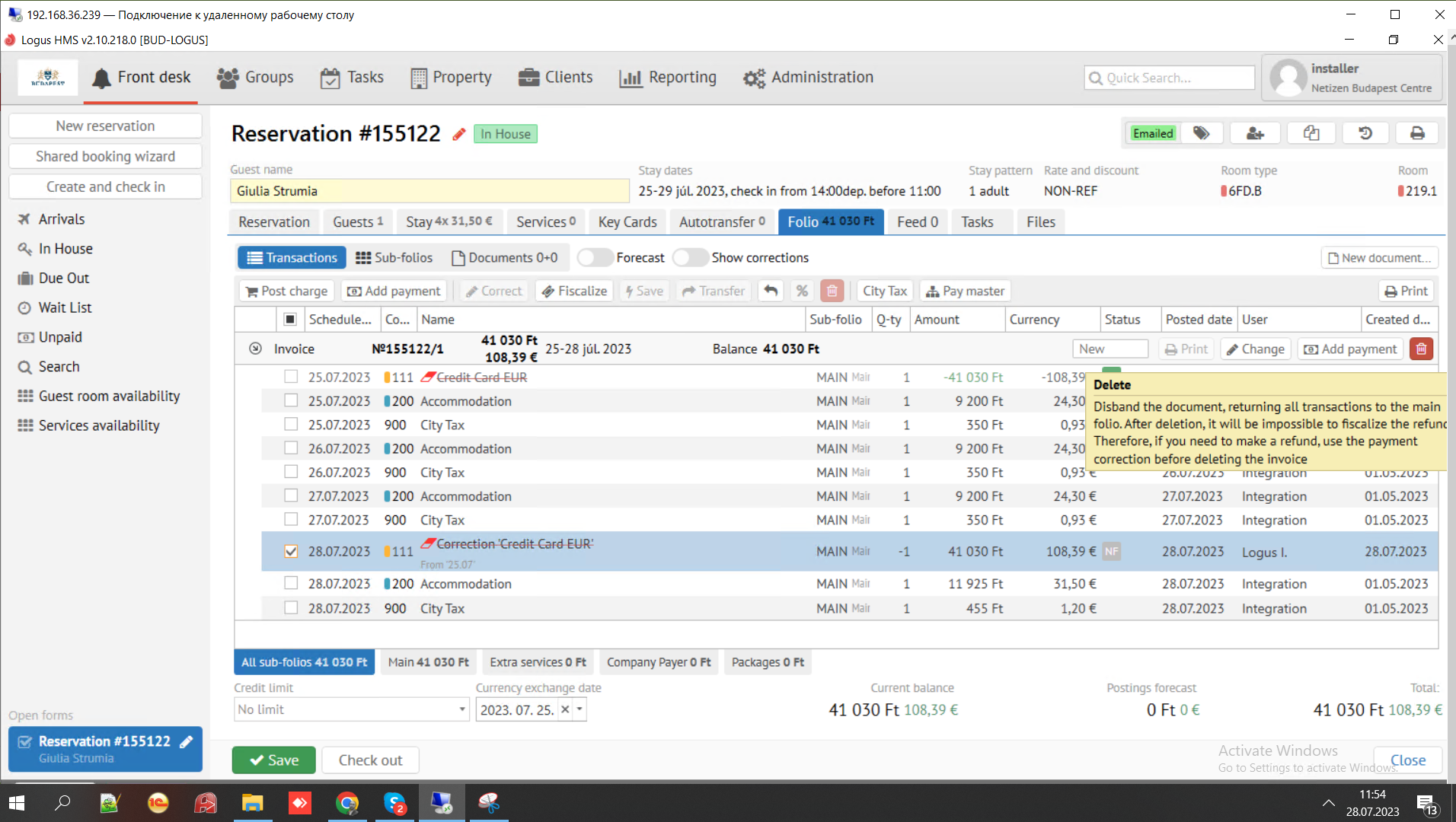Expand the Credit limit dropdown
1456x822 pixels.
click(461, 709)
